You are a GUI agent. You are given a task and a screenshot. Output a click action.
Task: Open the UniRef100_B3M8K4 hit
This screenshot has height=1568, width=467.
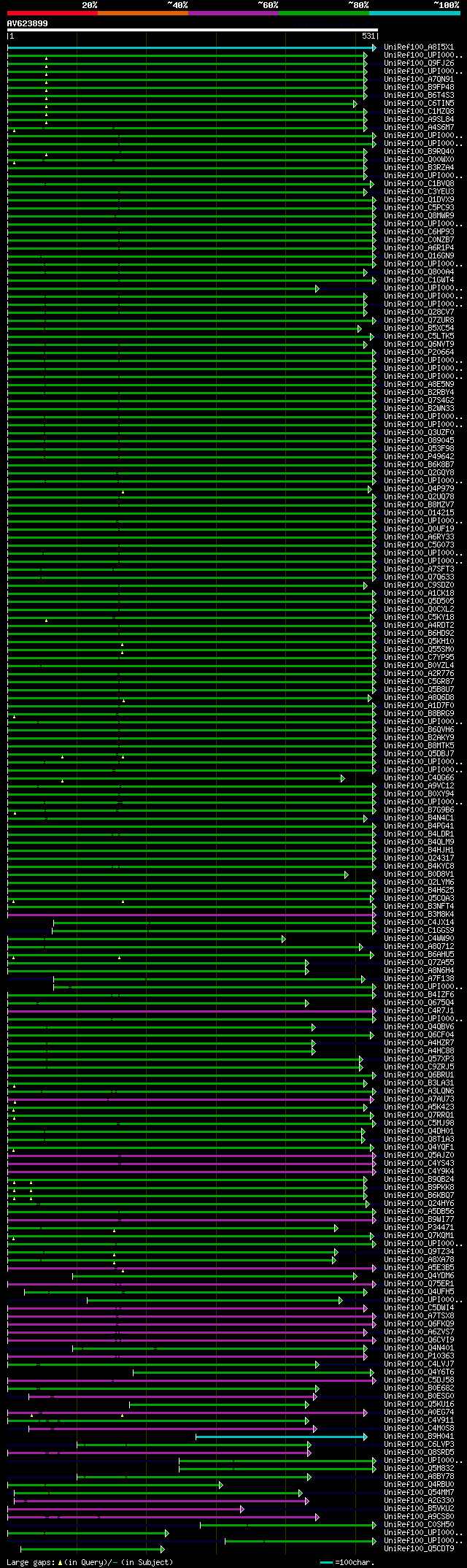(x=419, y=915)
